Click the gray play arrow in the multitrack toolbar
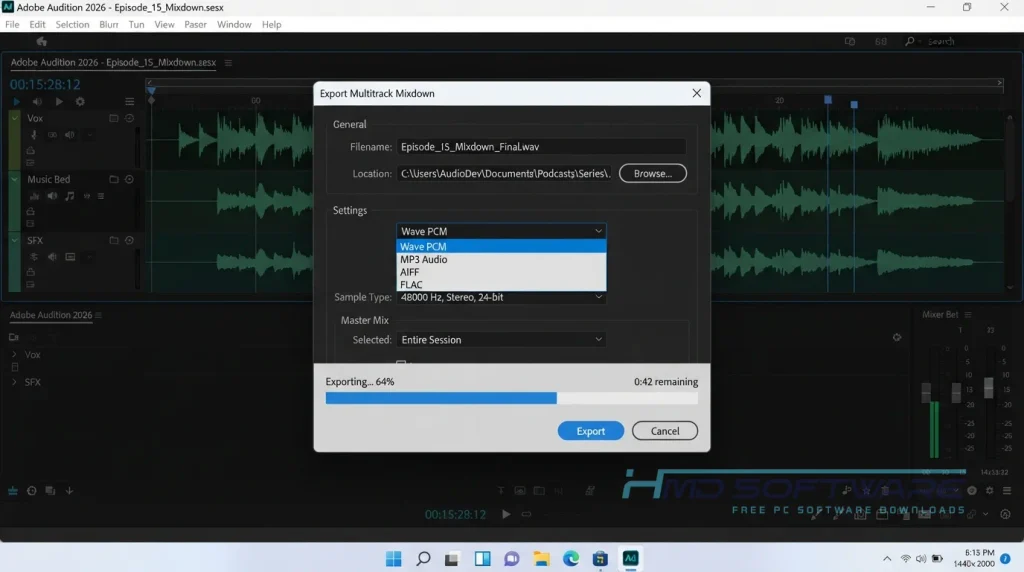The height and width of the screenshot is (572, 1024). pyautogui.click(x=59, y=101)
